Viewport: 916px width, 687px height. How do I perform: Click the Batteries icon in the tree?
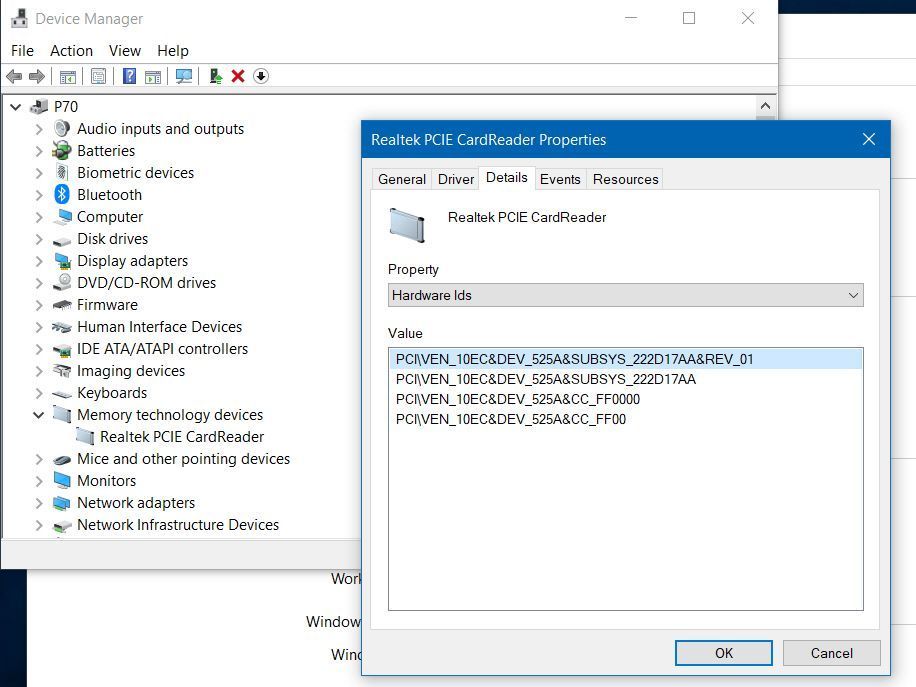62,151
